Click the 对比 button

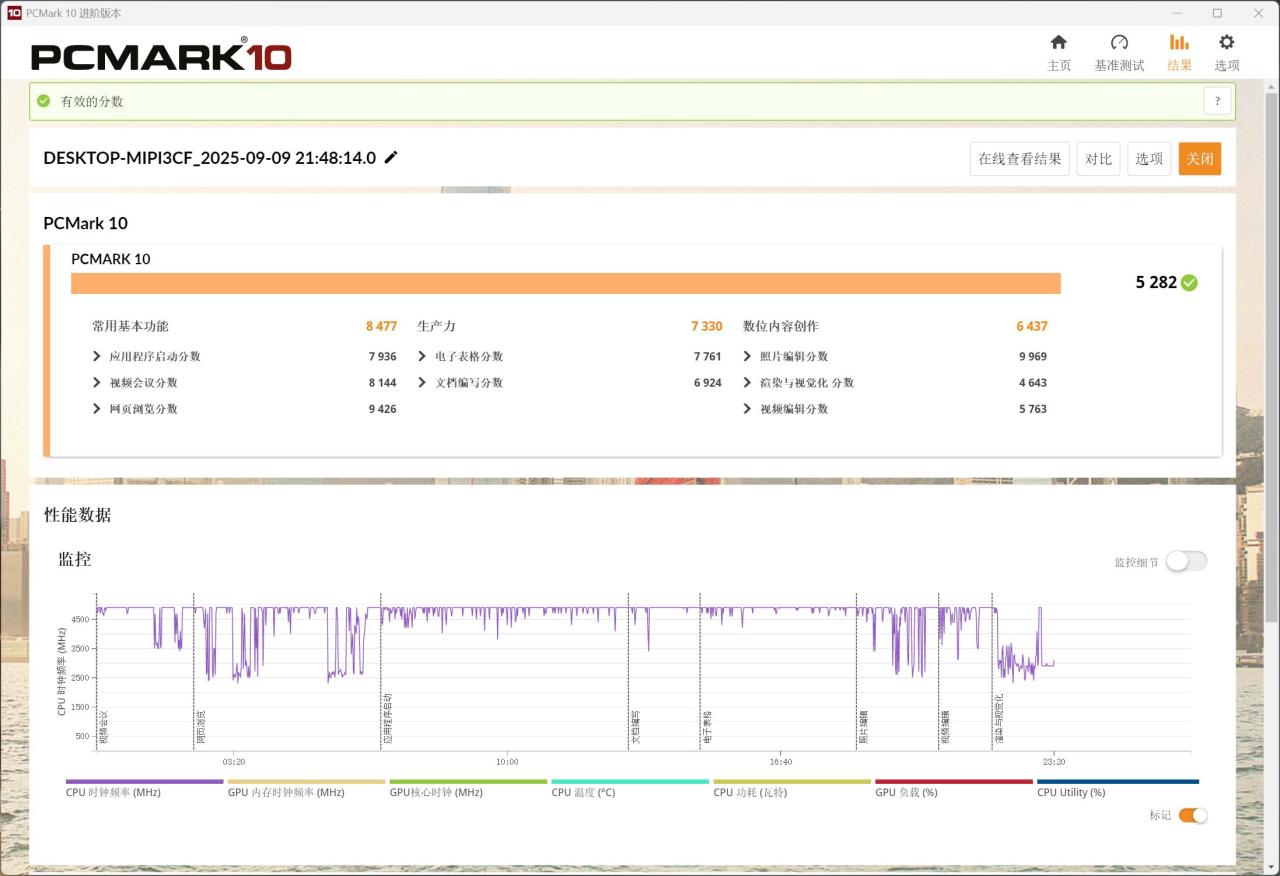[x=1098, y=158]
